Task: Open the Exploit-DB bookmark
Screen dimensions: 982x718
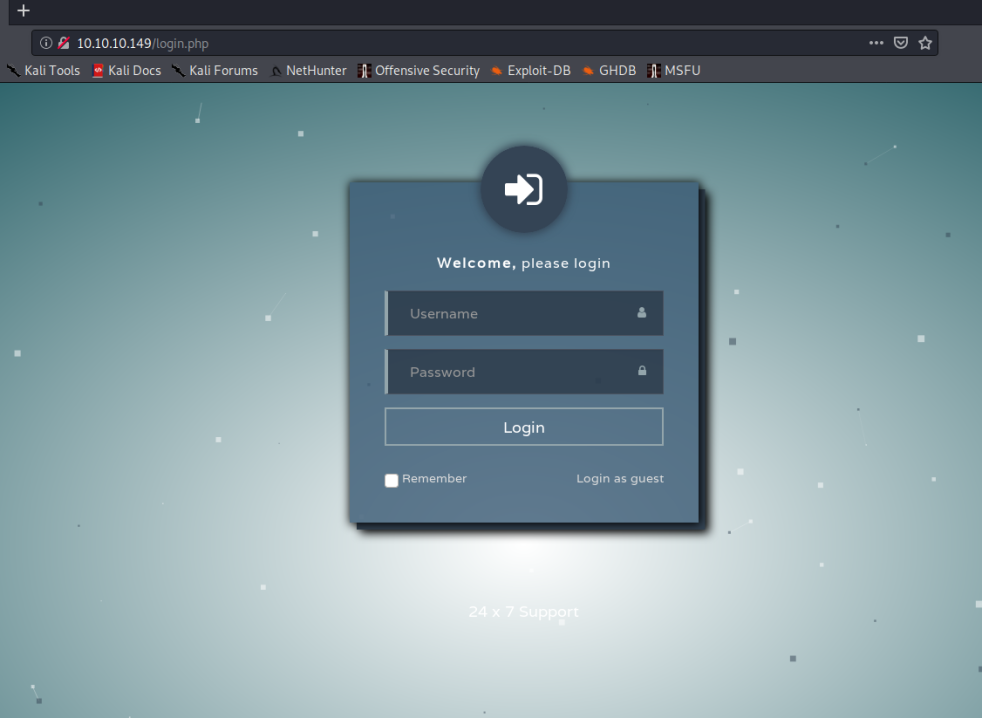Action: point(531,71)
